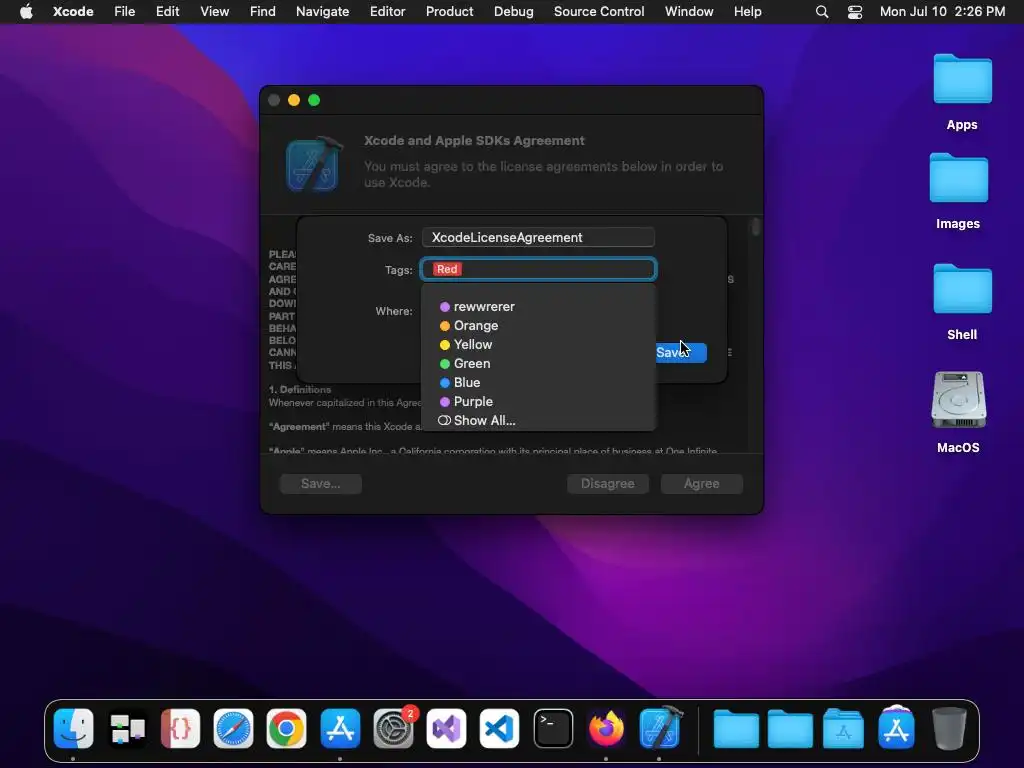Open Google Chrome in the Dock
This screenshot has width=1024, height=768.
[x=286, y=728]
